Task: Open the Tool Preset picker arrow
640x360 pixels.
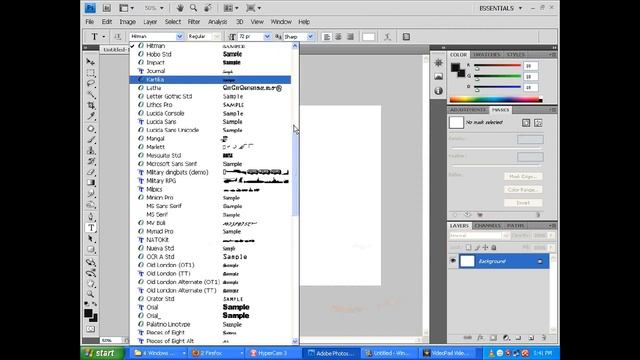Action: click(x=104, y=37)
